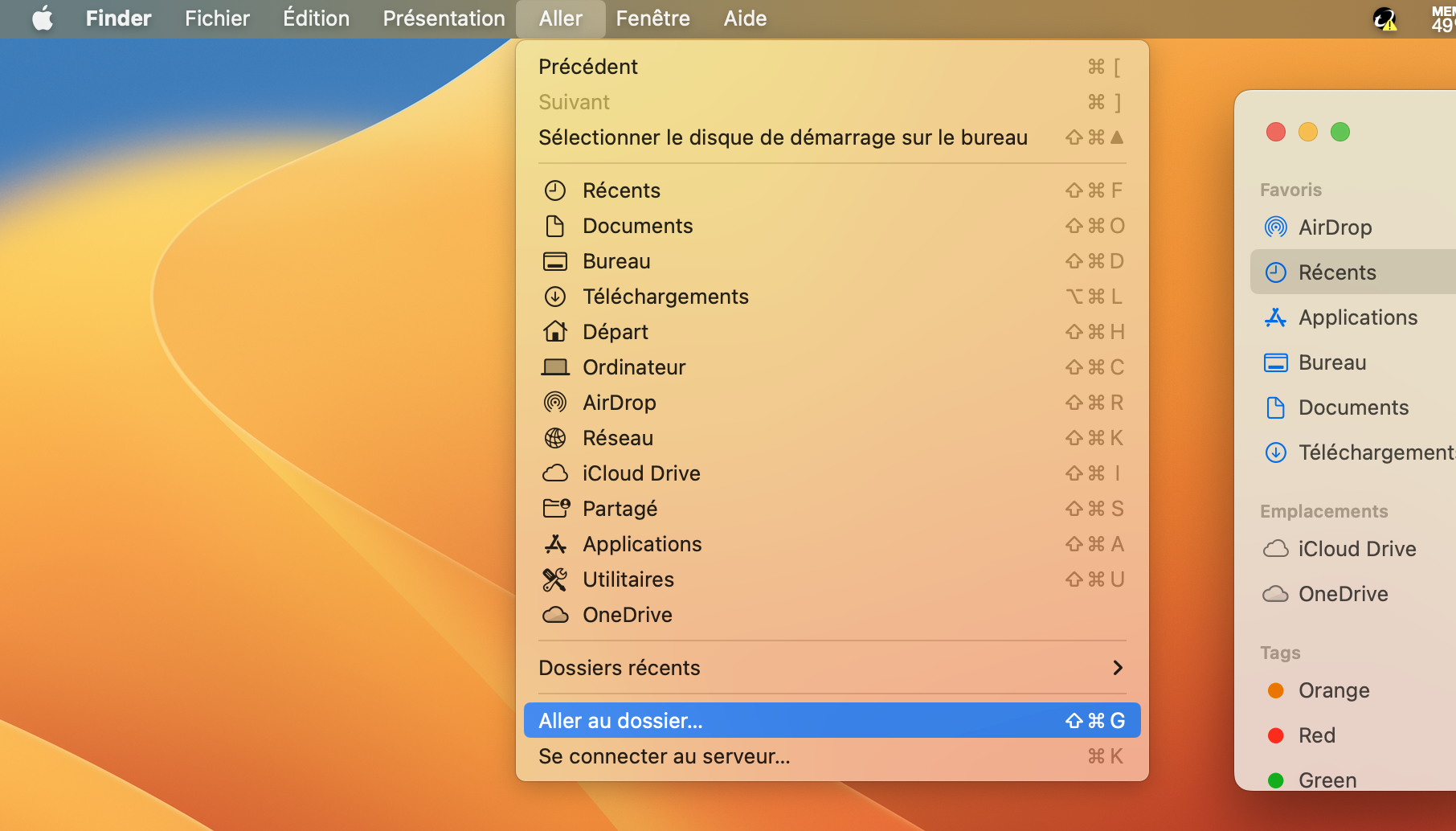Select the Orange tag color dot
Screen dimensions: 1456x831
(x=1276, y=690)
